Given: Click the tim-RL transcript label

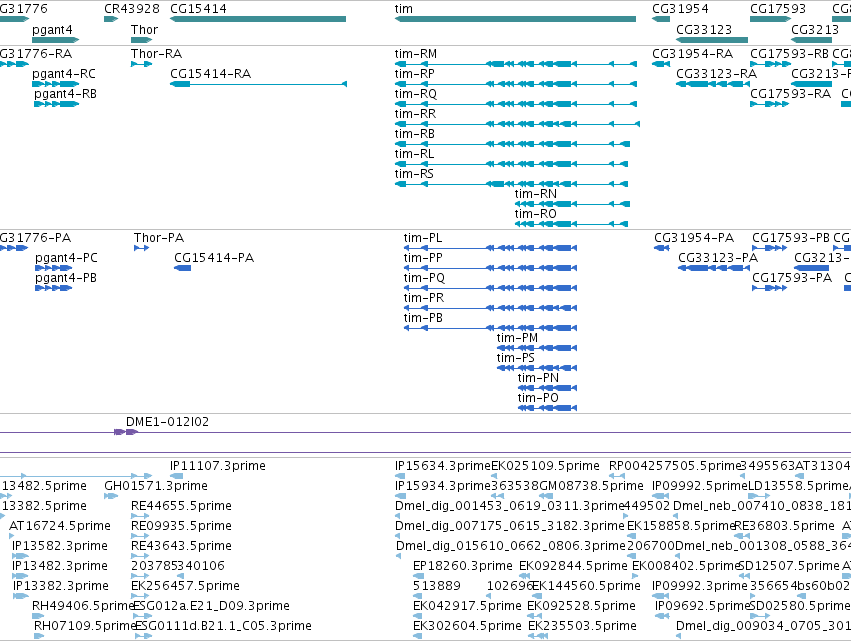Looking at the screenshot, I should point(414,154).
